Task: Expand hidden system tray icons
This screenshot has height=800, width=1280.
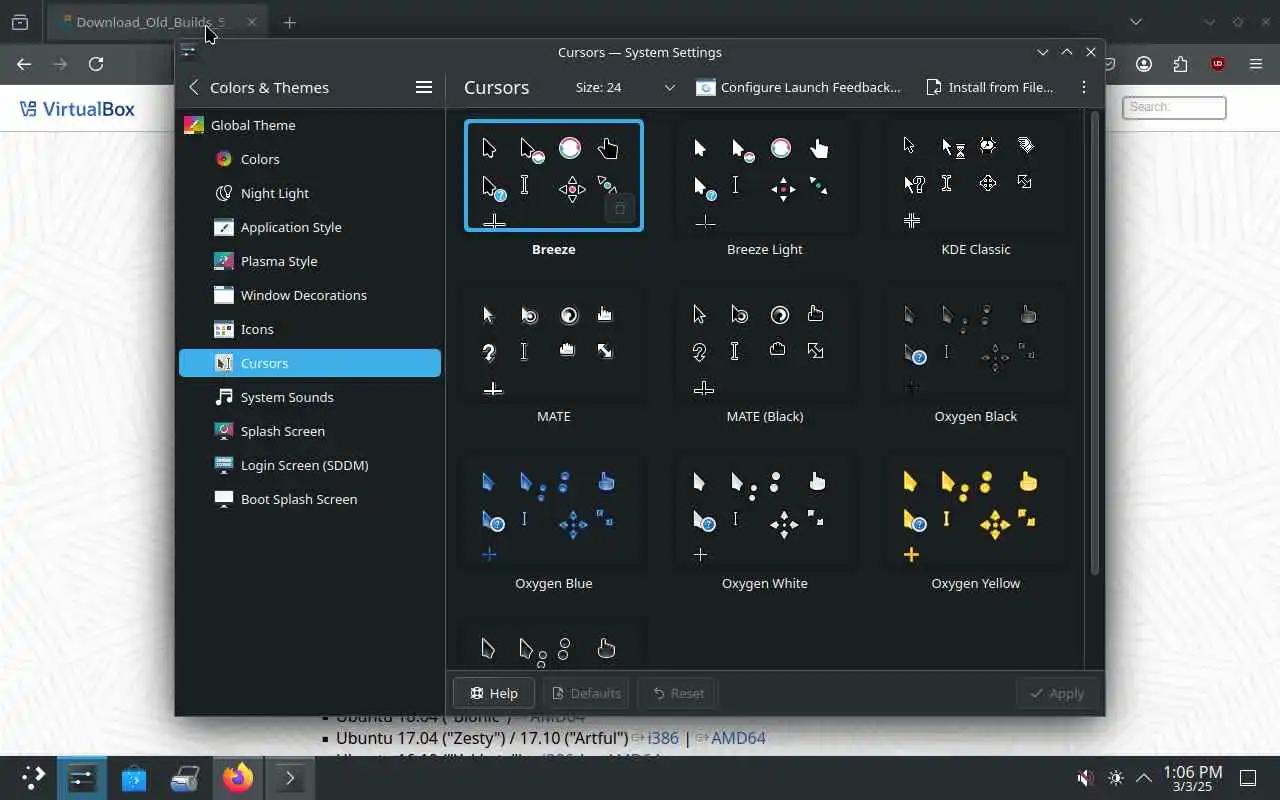Action: point(1144,778)
